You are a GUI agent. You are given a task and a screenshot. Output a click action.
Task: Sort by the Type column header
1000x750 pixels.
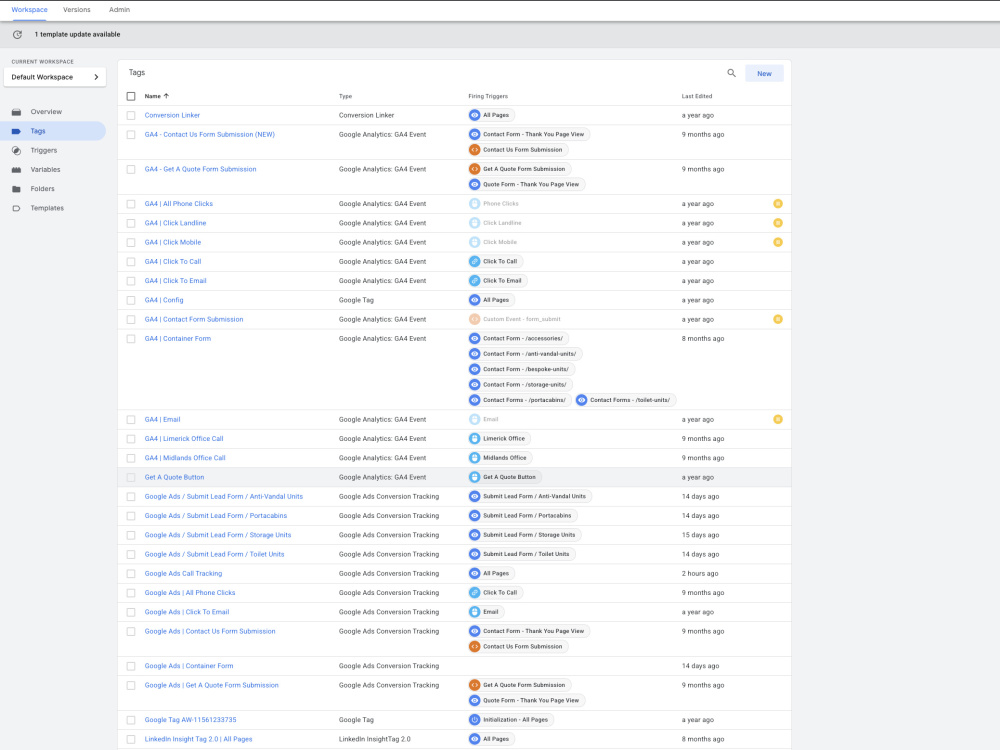345,96
